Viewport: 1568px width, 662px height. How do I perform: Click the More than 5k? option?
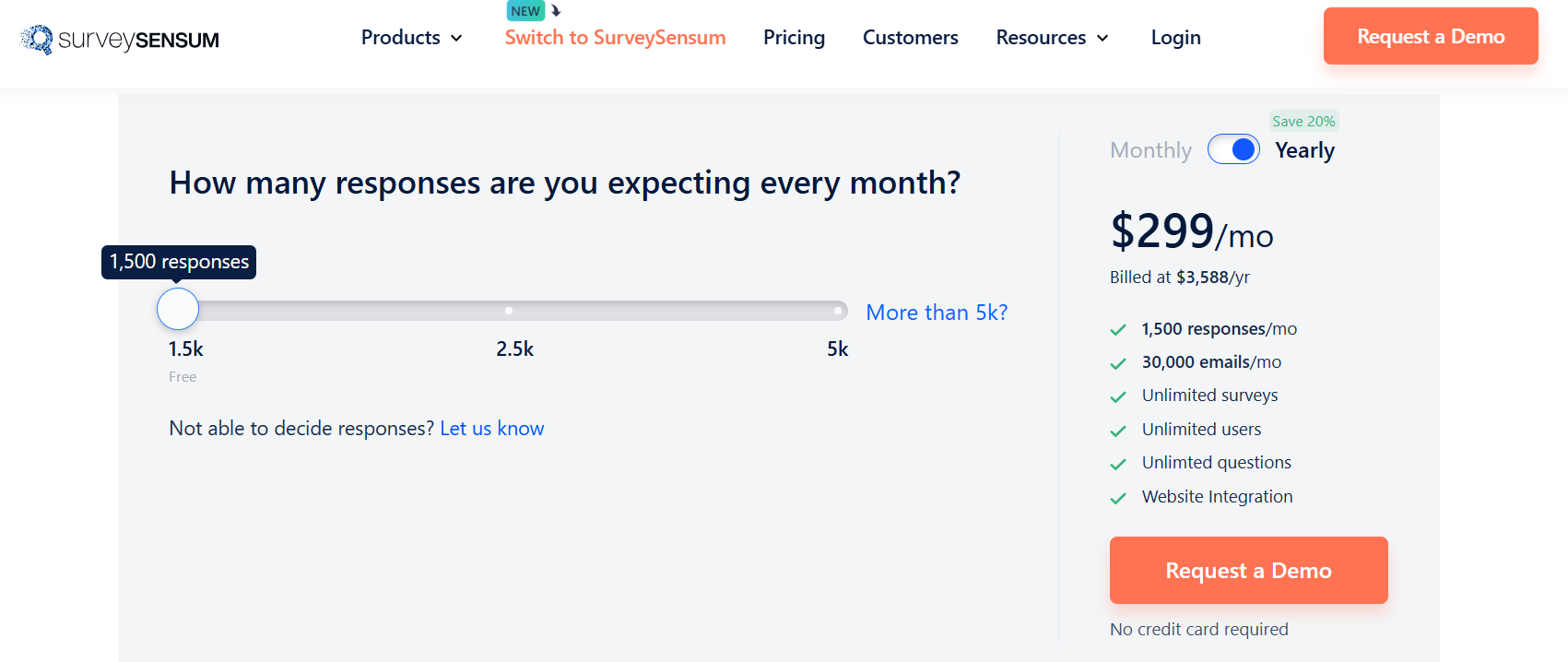coord(937,313)
